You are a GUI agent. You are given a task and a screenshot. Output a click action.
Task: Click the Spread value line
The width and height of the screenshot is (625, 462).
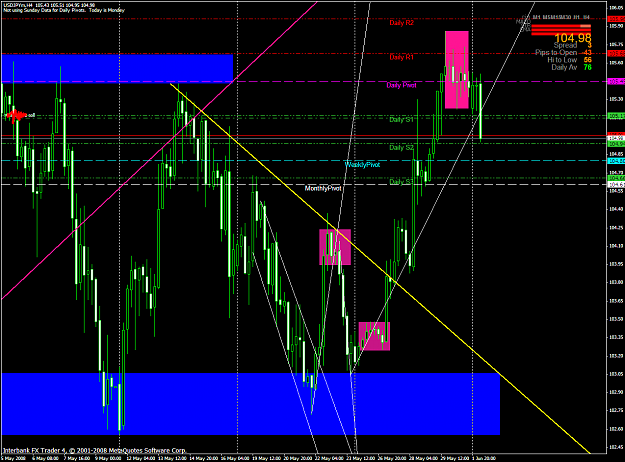tap(572, 45)
